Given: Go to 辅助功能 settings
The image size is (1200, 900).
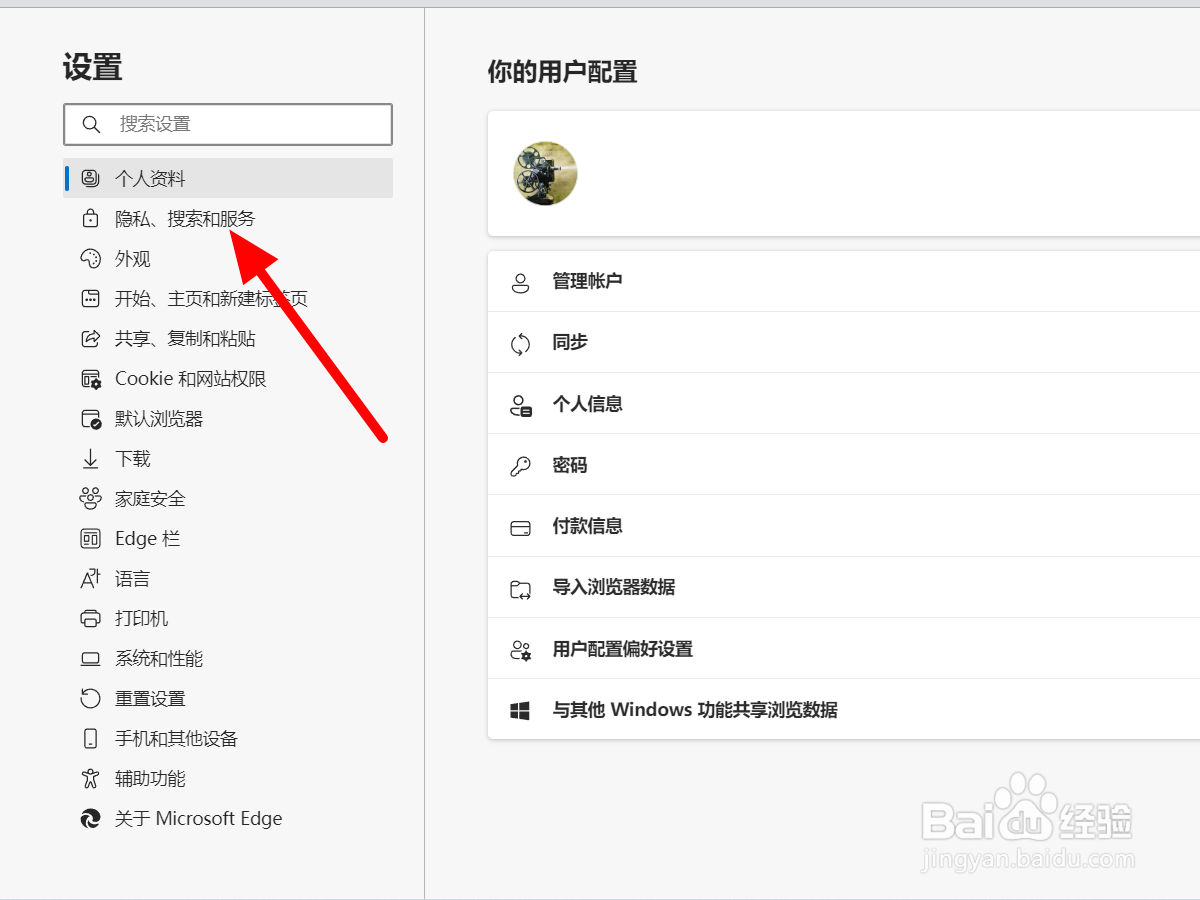Looking at the screenshot, I should pos(228,779).
